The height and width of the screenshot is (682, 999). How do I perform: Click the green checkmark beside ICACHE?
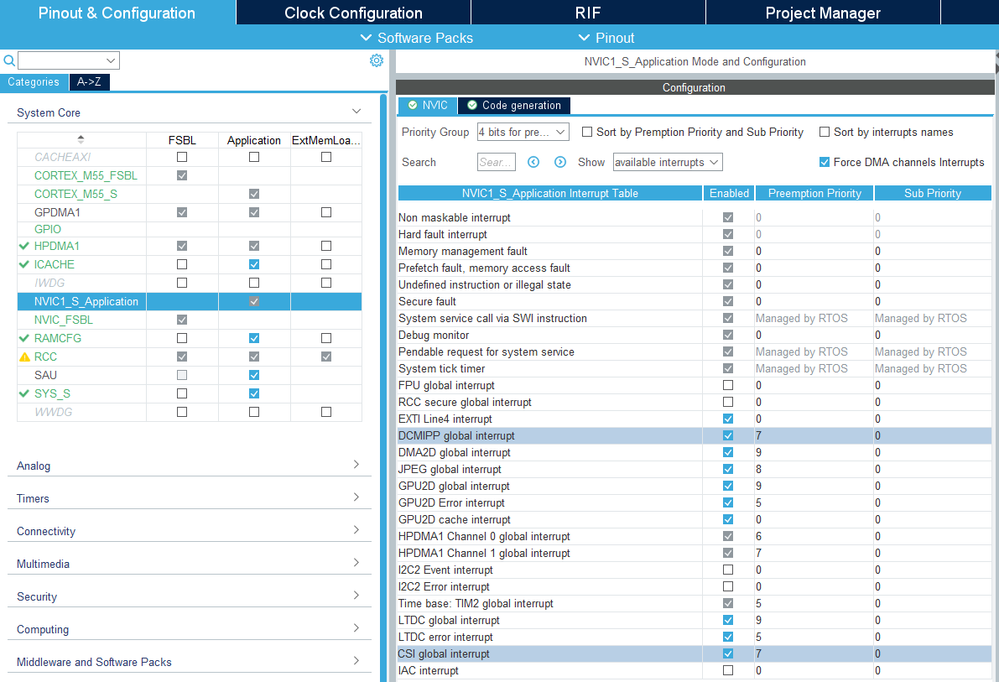[24, 265]
